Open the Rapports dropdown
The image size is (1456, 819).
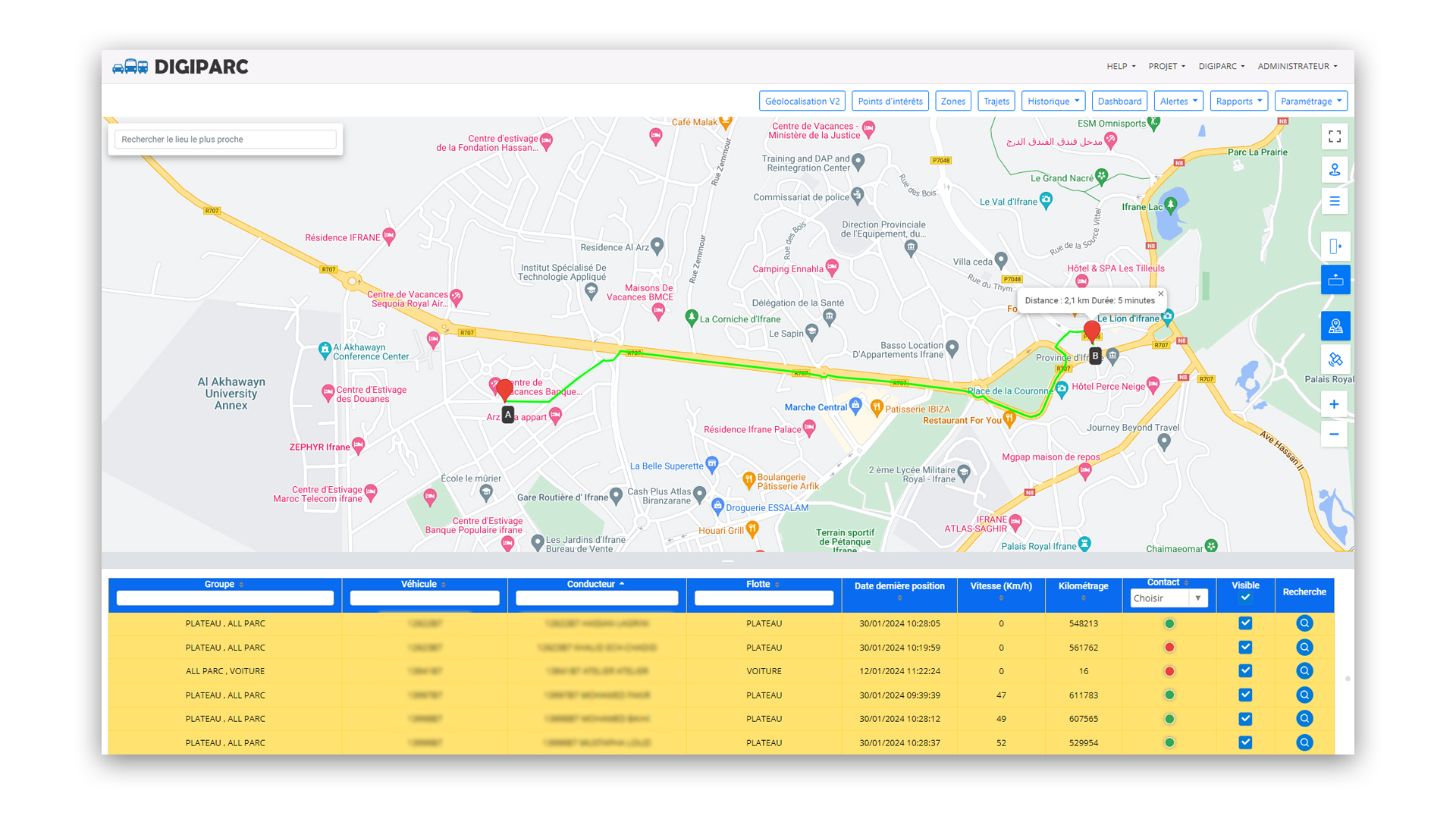pyautogui.click(x=1239, y=101)
